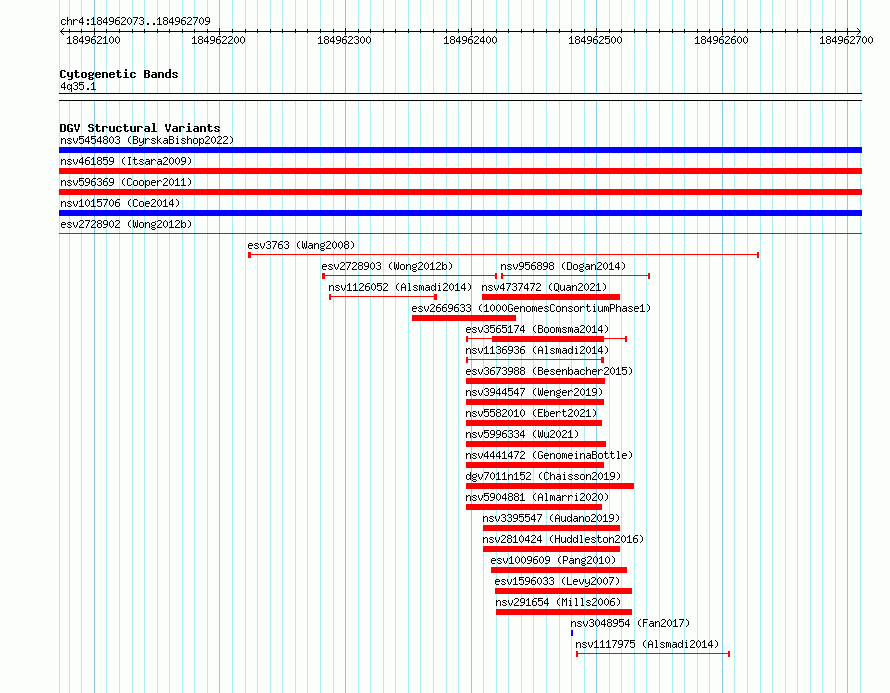Open esv2728902 (Wong2012b) variant label

click(126, 224)
